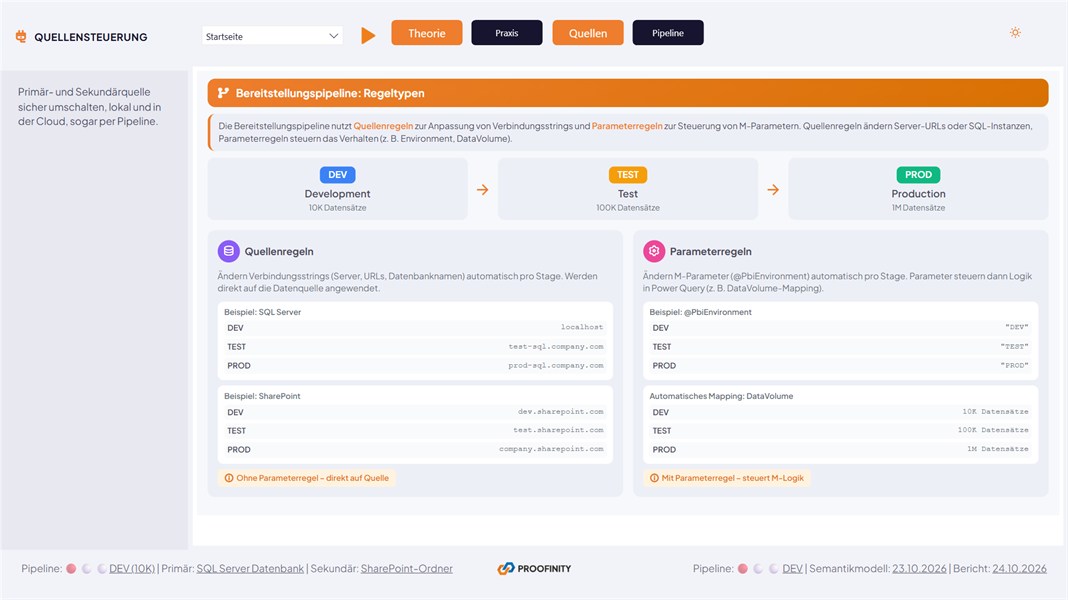Open the SharePoint-Ordner link
The image size is (1068, 600).
coord(407,569)
